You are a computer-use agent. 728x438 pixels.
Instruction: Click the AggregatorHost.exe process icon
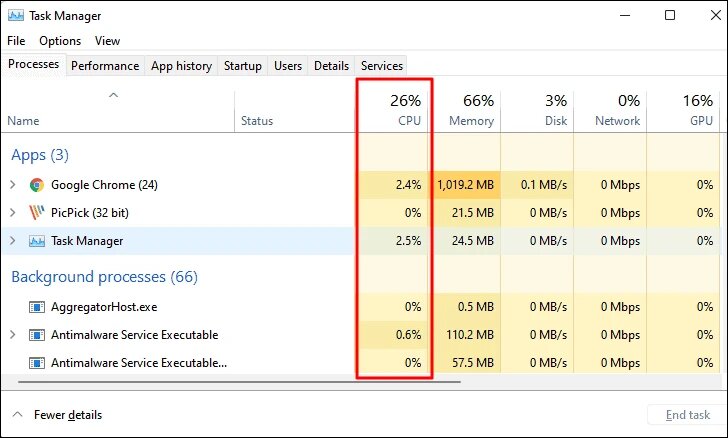[x=37, y=307]
